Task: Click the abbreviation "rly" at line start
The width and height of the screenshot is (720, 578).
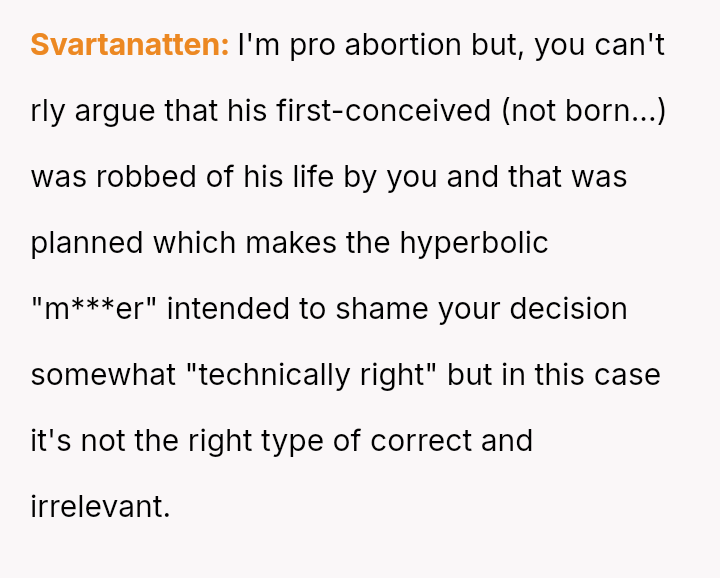Action: coord(47,111)
